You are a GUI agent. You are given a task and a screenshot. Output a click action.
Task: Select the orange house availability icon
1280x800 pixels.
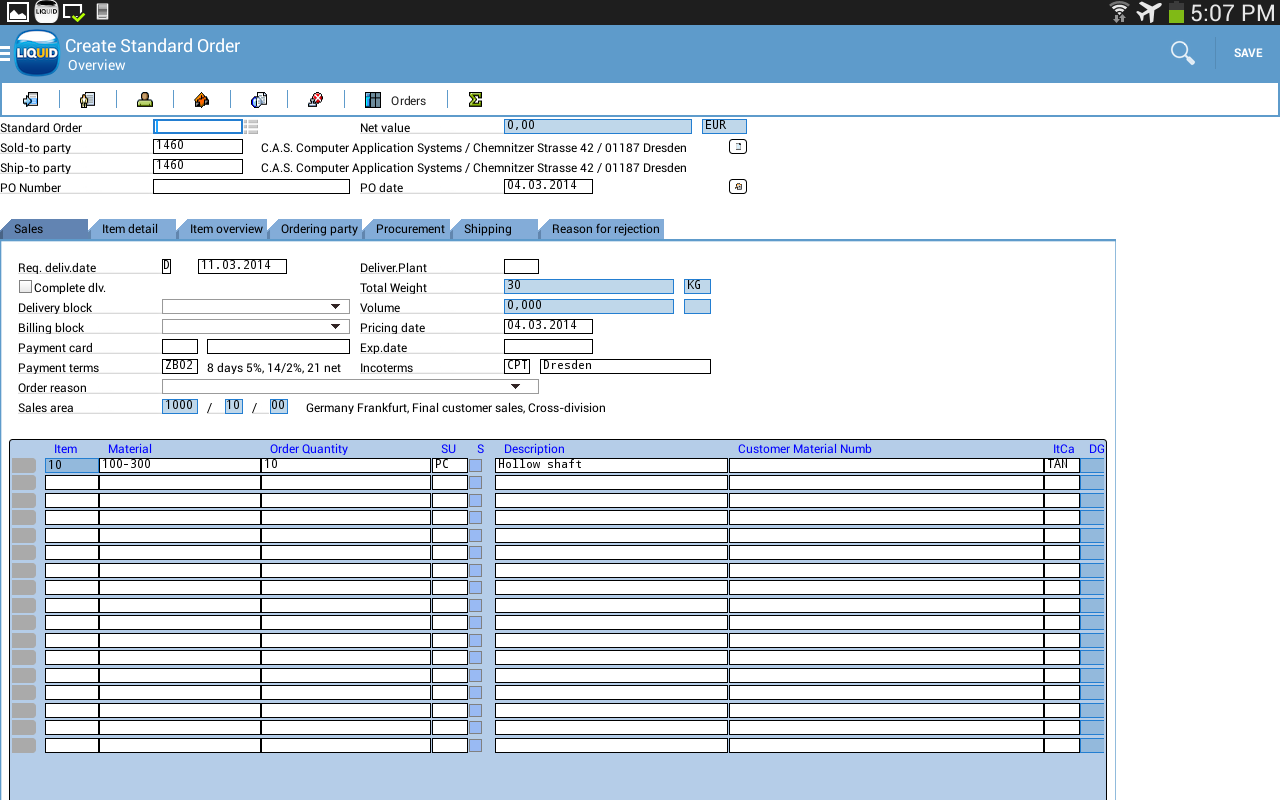click(200, 99)
